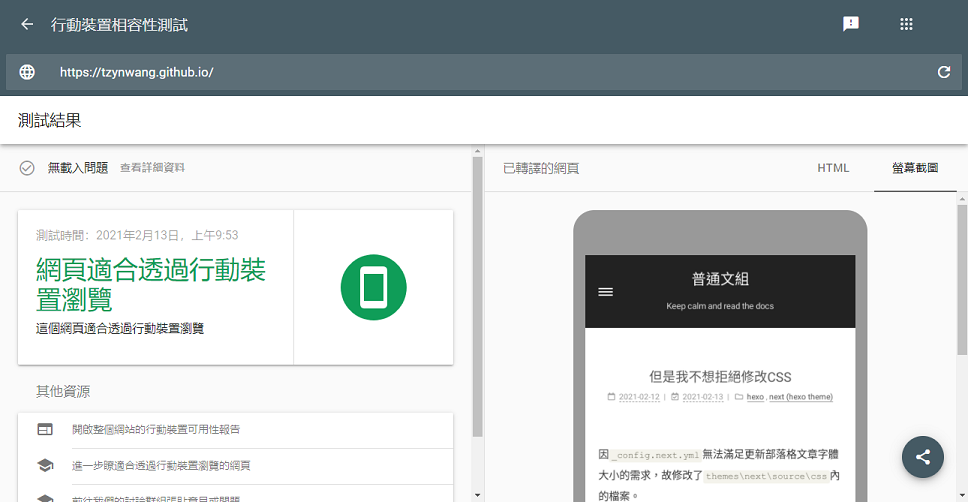The width and height of the screenshot is (968, 502).
Task: Click the test time 2021年2月13日 text
Action: coord(137,235)
